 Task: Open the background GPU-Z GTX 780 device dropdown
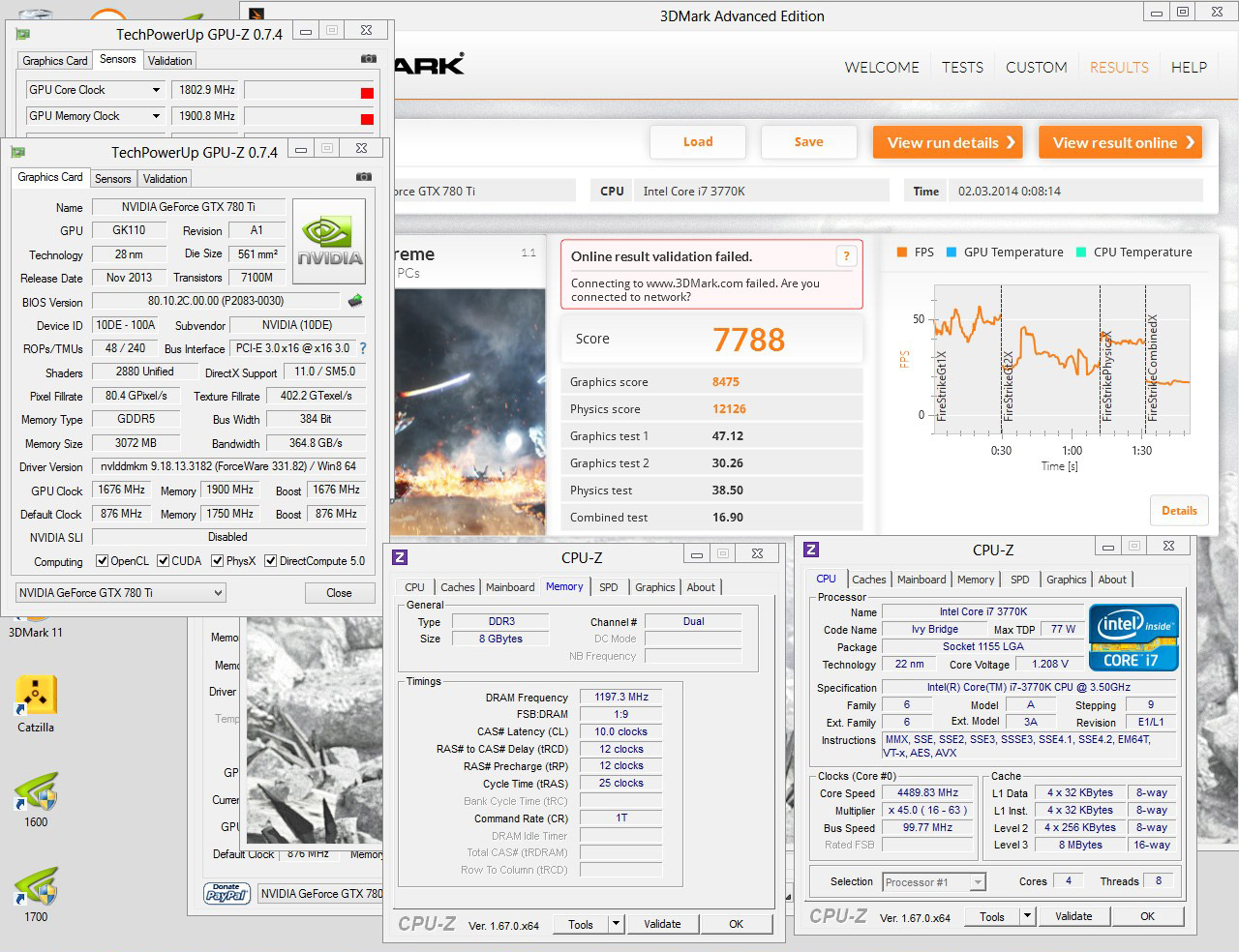[320, 894]
